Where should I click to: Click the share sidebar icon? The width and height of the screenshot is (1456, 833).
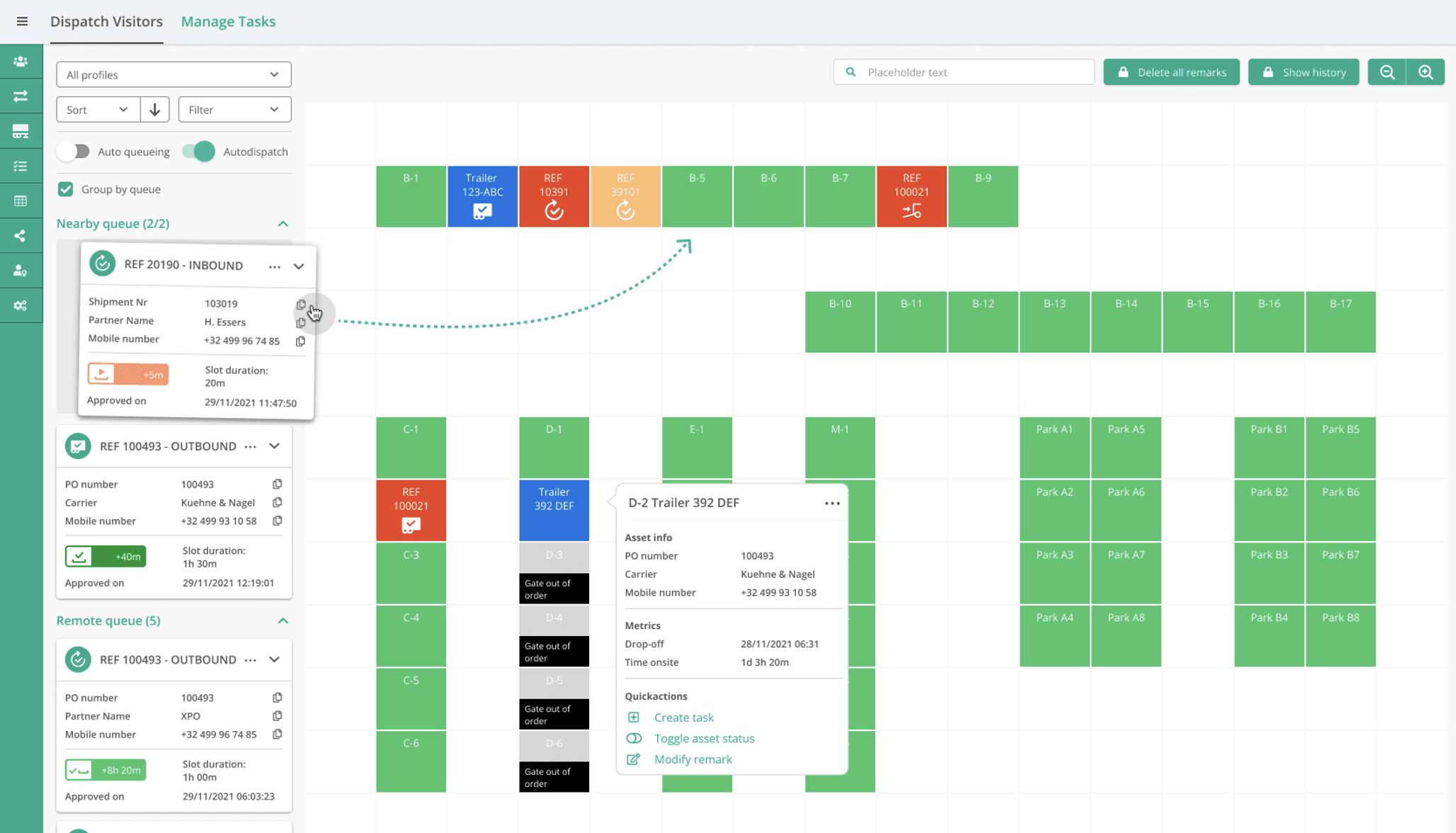coord(21,236)
